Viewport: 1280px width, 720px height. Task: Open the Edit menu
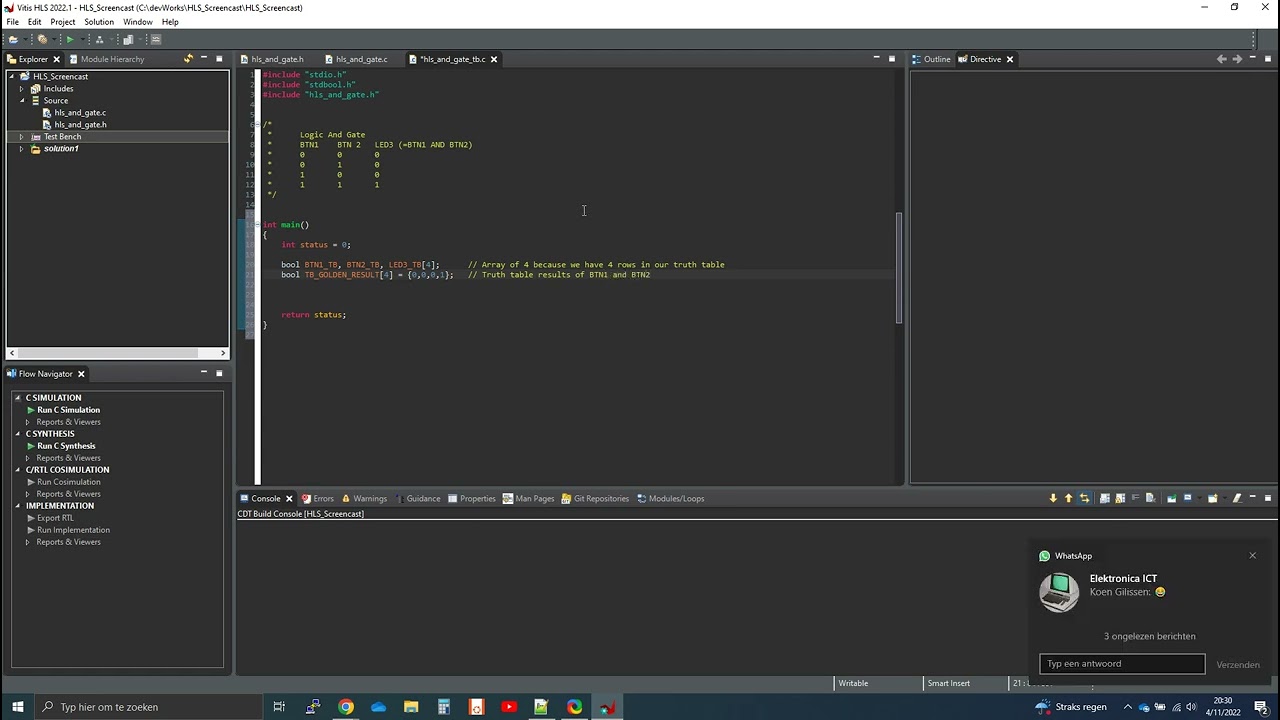tap(35, 22)
